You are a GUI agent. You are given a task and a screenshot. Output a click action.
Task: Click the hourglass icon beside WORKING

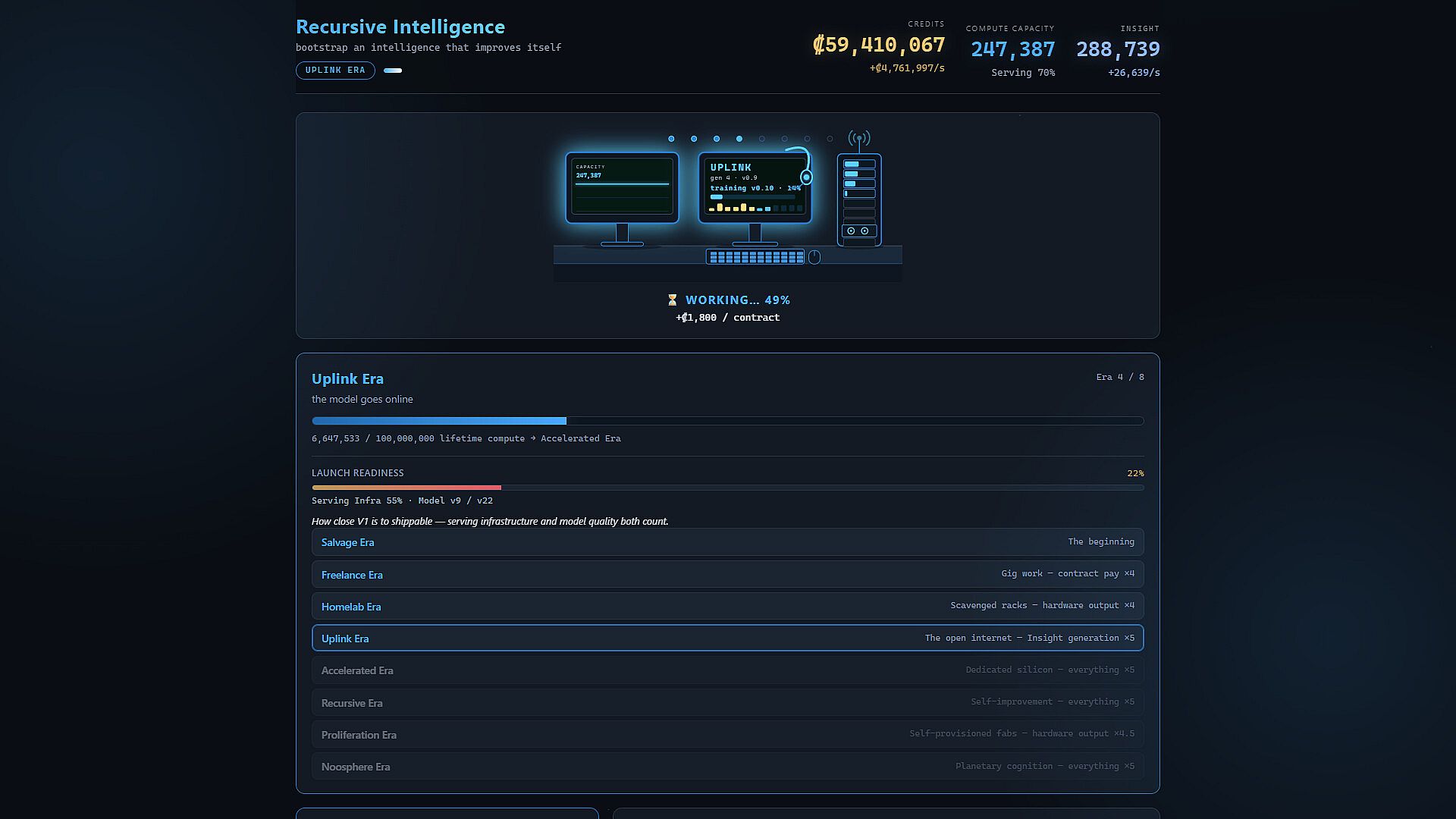[672, 300]
